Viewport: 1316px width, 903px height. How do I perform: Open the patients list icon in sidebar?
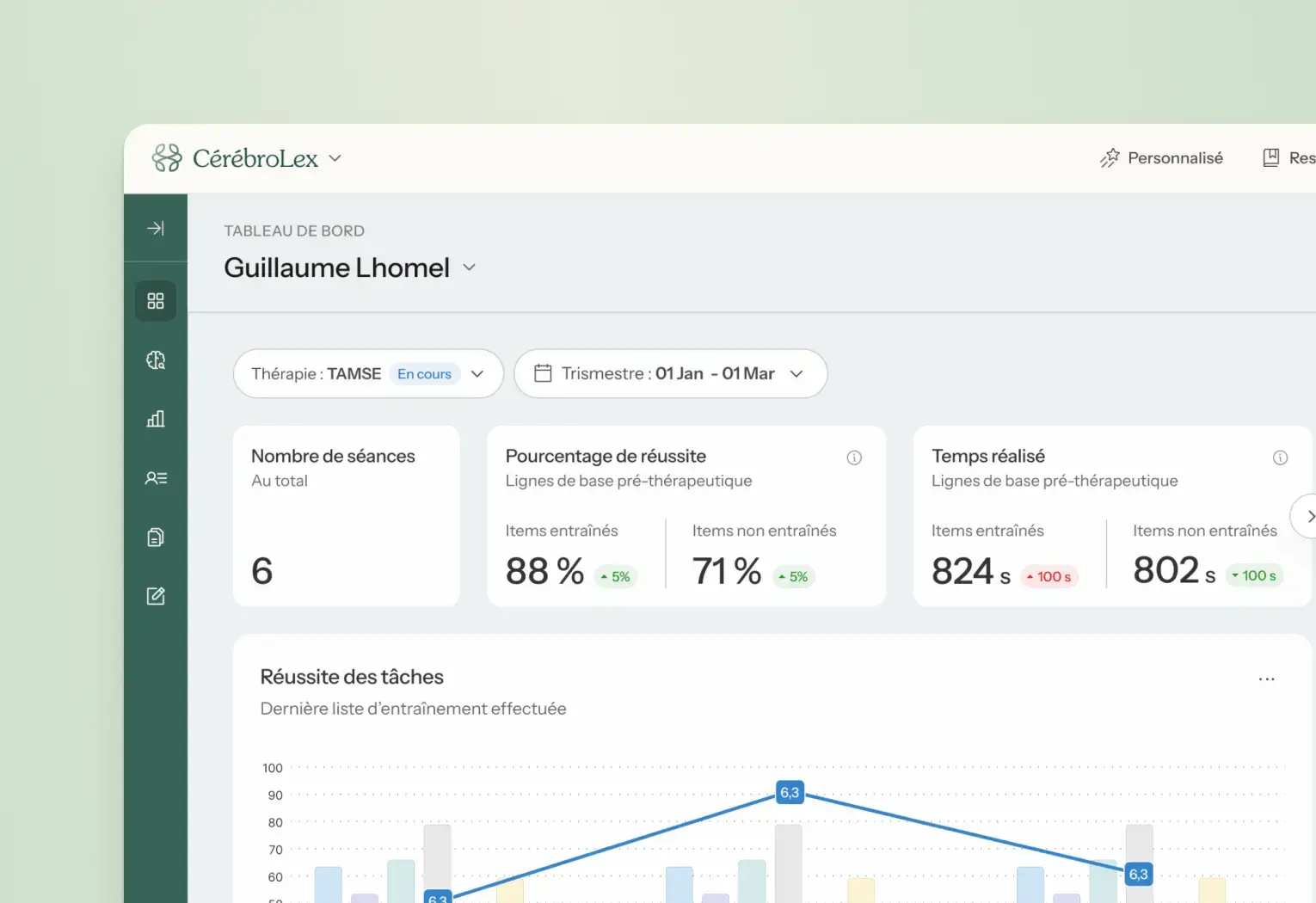156,478
